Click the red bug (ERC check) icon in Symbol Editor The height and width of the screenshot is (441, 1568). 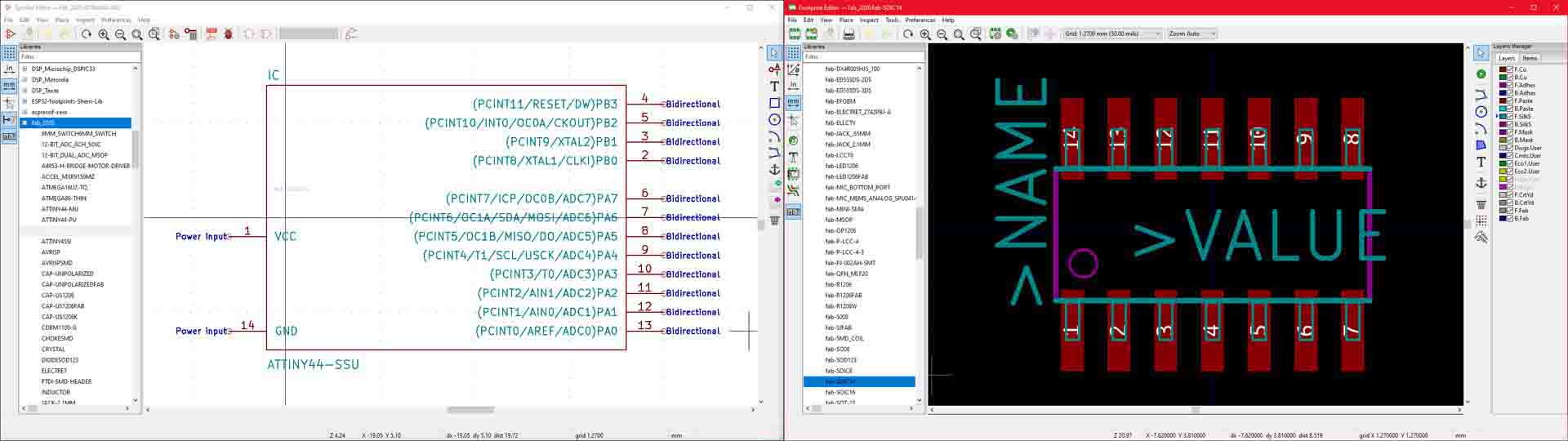click(228, 34)
